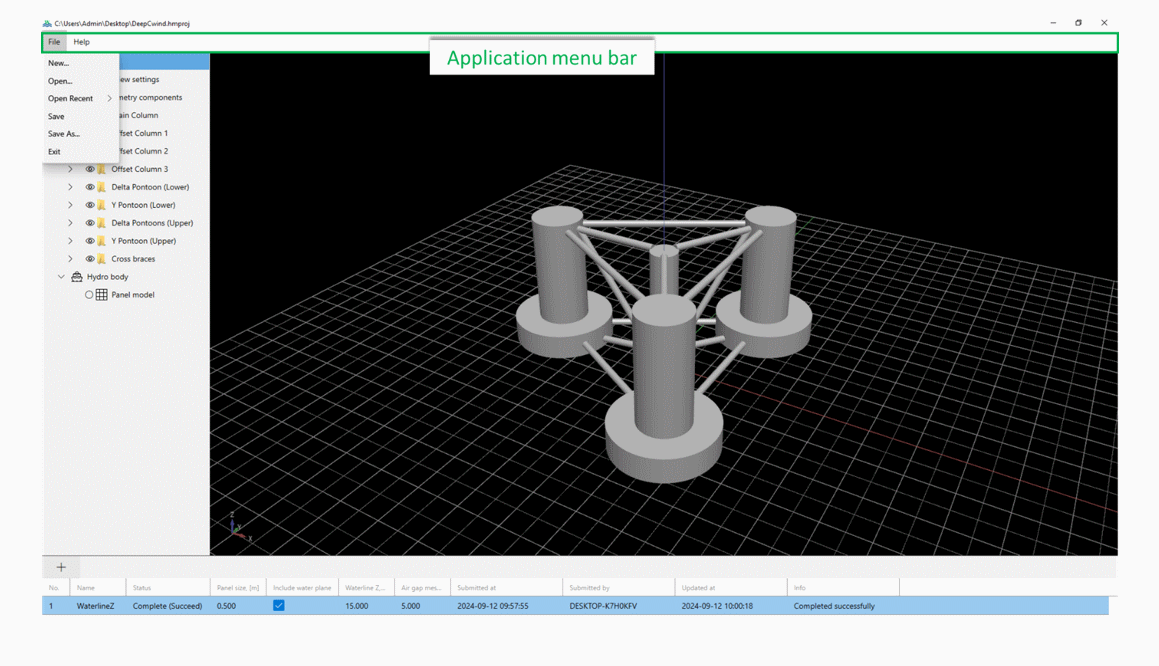Viewport: 1159px width, 666px height.
Task: Select the Panel model radio button
Action: click(x=89, y=295)
